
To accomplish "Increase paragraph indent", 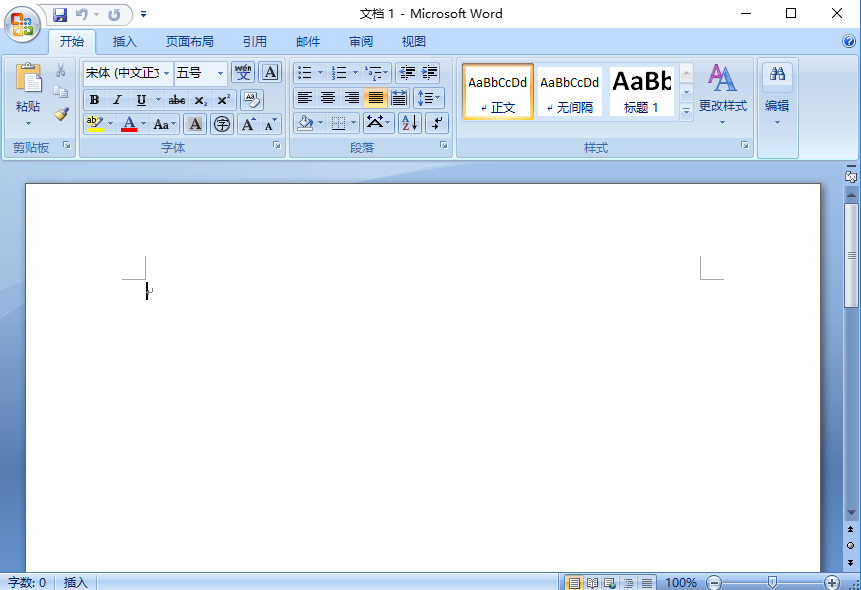I will [429, 73].
